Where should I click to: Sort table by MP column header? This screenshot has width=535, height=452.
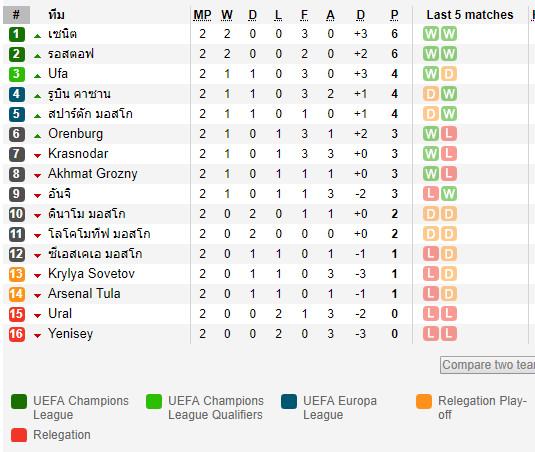pos(202,15)
